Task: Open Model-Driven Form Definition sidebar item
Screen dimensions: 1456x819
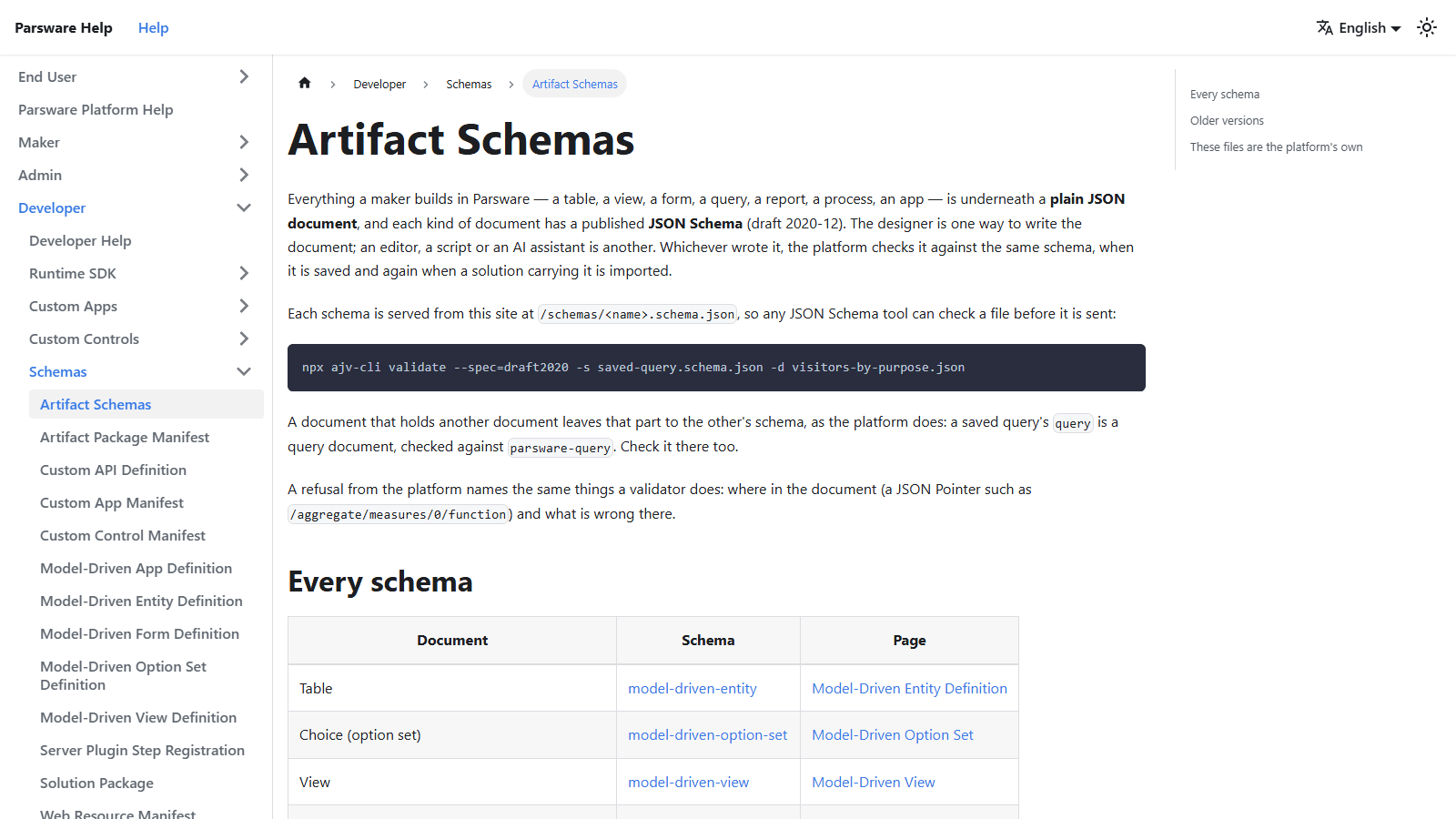Action: pos(139,633)
